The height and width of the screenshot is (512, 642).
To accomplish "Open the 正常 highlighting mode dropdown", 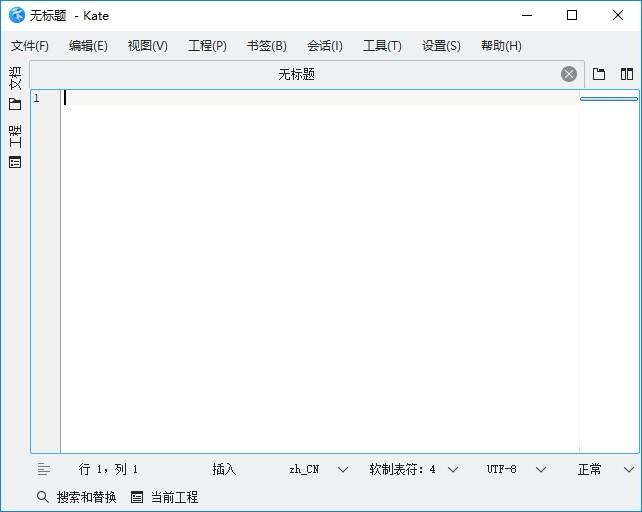I will pyautogui.click(x=606, y=469).
